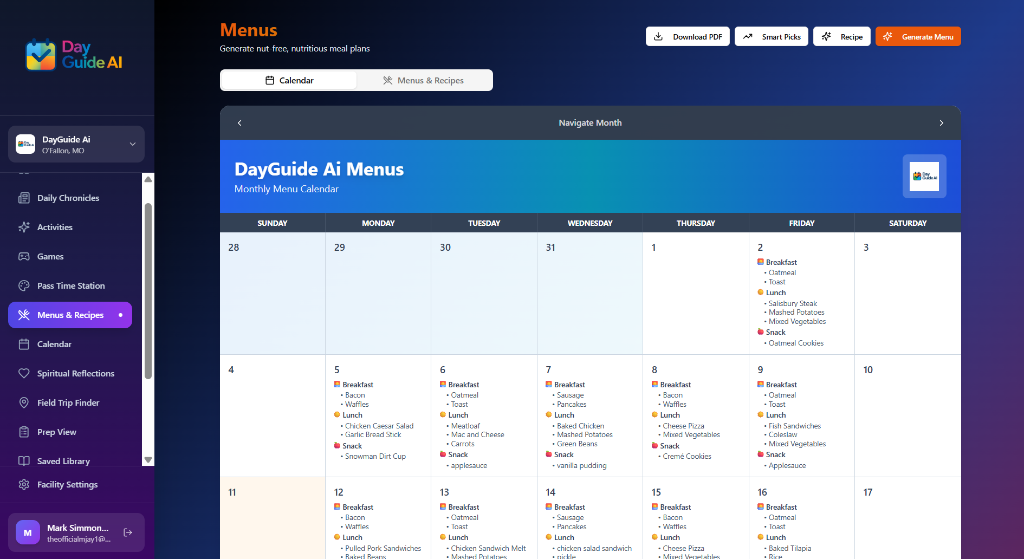Image resolution: width=1024 pixels, height=559 pixels.
Task: Click the sparkle icon in Recipe button
Action: pyautogui.click(x=826, y=37)
